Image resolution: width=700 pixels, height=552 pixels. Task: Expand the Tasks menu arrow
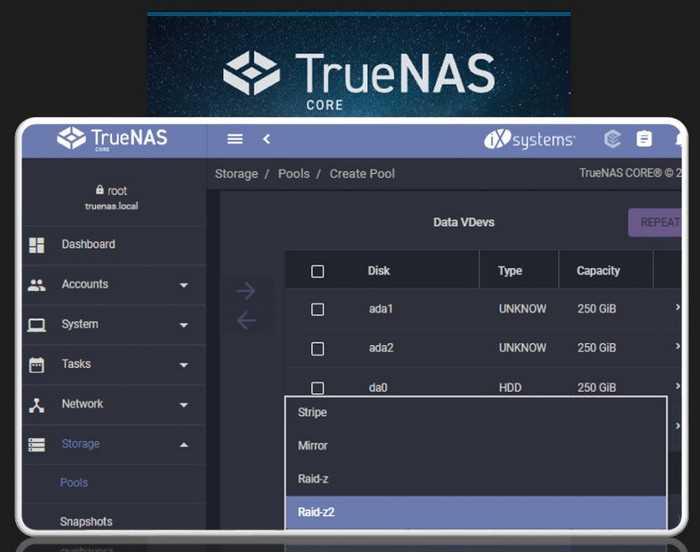click(x=183, y=365)
